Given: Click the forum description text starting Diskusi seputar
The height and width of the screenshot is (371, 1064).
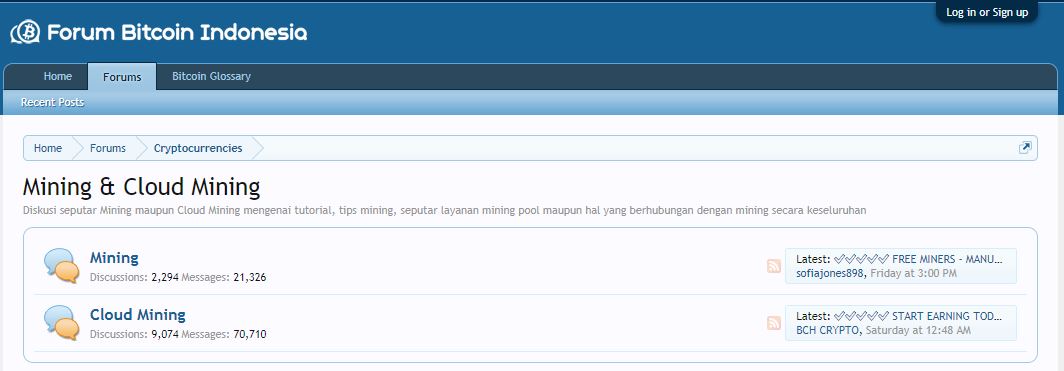Looking at the screenshot, I should click(x=444, y=210).
